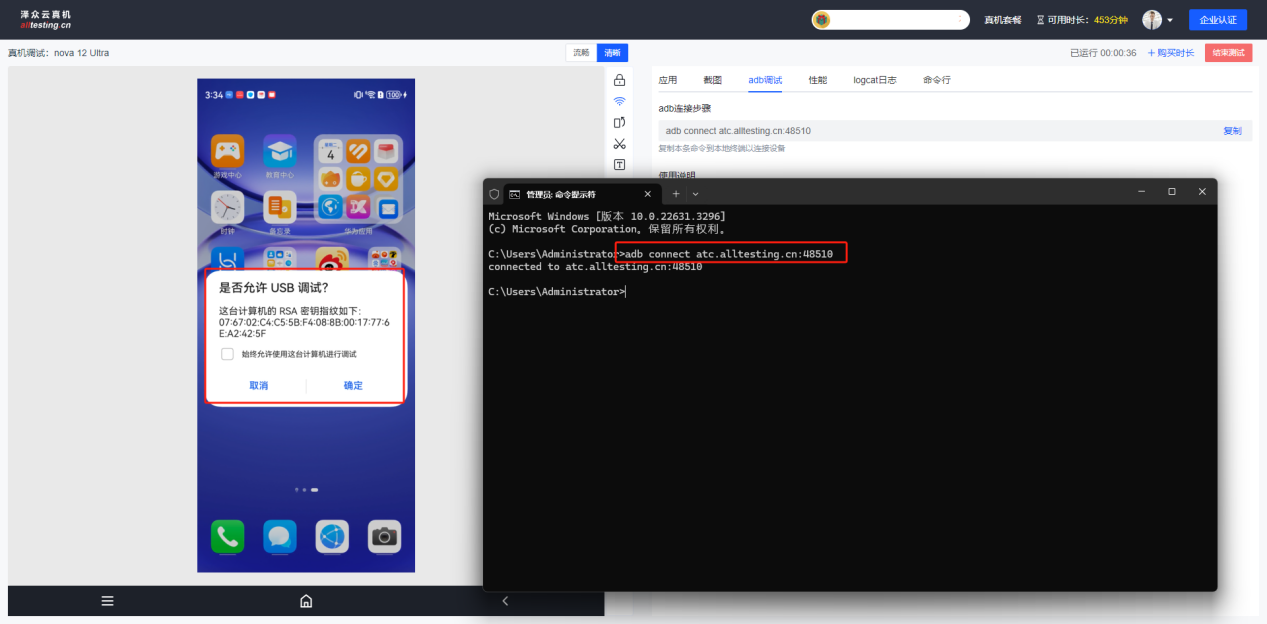
Task: Switch to the logcat日志 tab
Action: 874,80
